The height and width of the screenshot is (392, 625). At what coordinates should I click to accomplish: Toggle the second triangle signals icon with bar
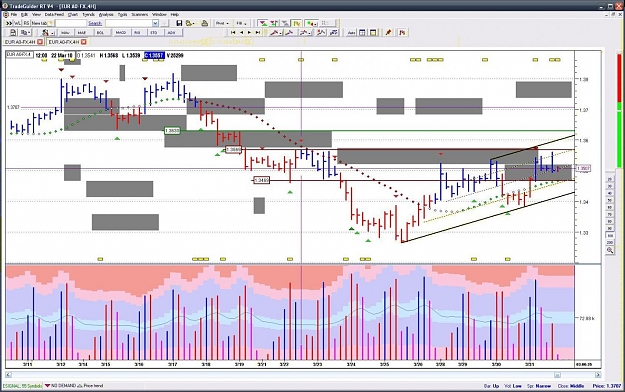click(x=274, y=23)
